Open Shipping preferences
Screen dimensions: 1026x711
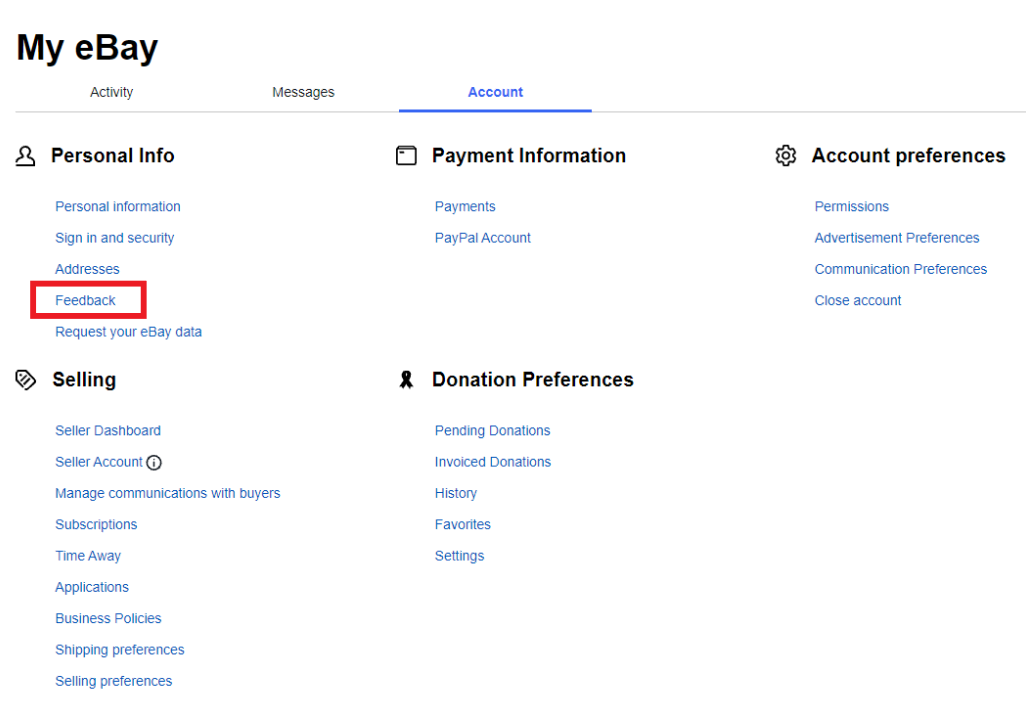click(120, 650)
